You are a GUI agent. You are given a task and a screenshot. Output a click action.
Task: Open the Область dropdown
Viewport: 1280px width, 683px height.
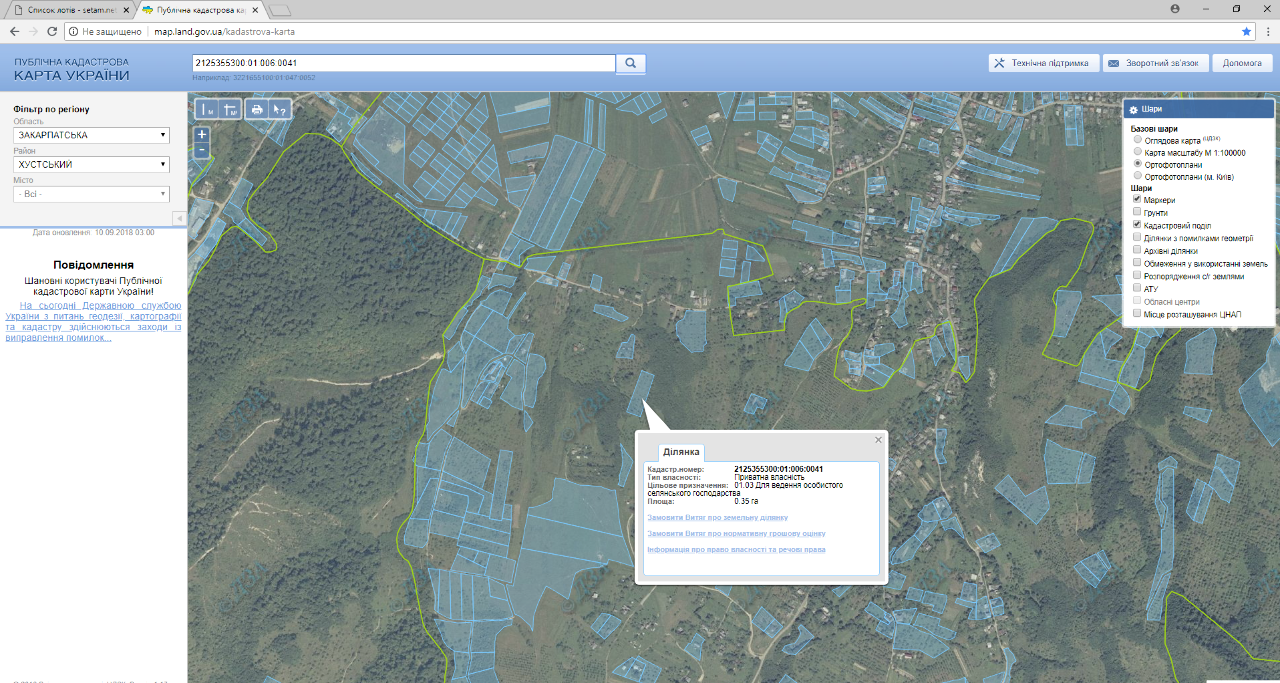point(91,135)
